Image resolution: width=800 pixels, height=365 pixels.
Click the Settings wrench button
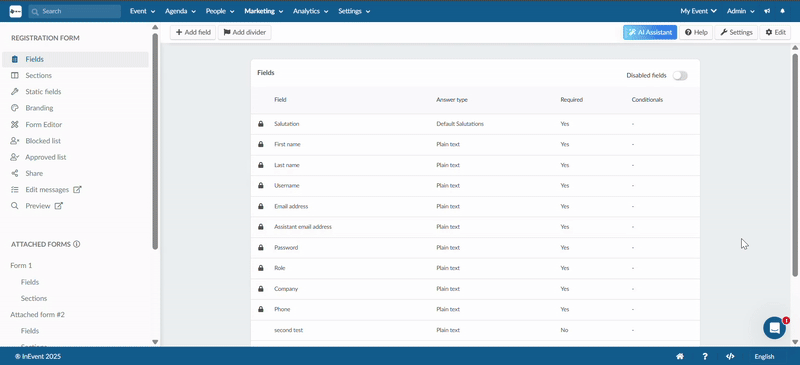[736, 32]
